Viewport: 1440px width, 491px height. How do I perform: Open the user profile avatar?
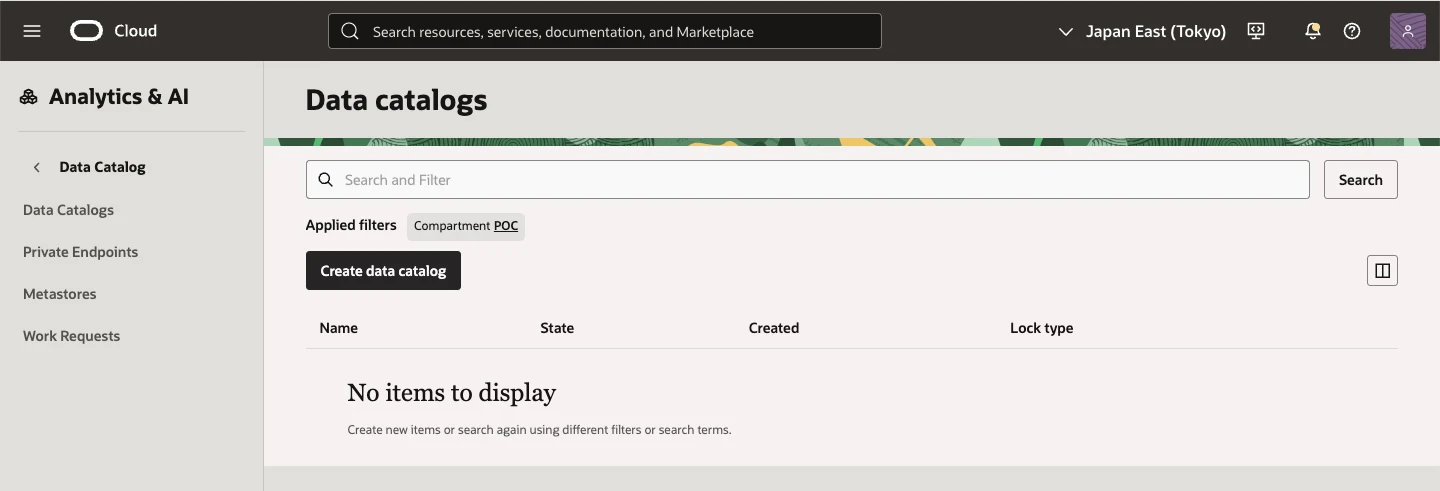coord(1408,31)
